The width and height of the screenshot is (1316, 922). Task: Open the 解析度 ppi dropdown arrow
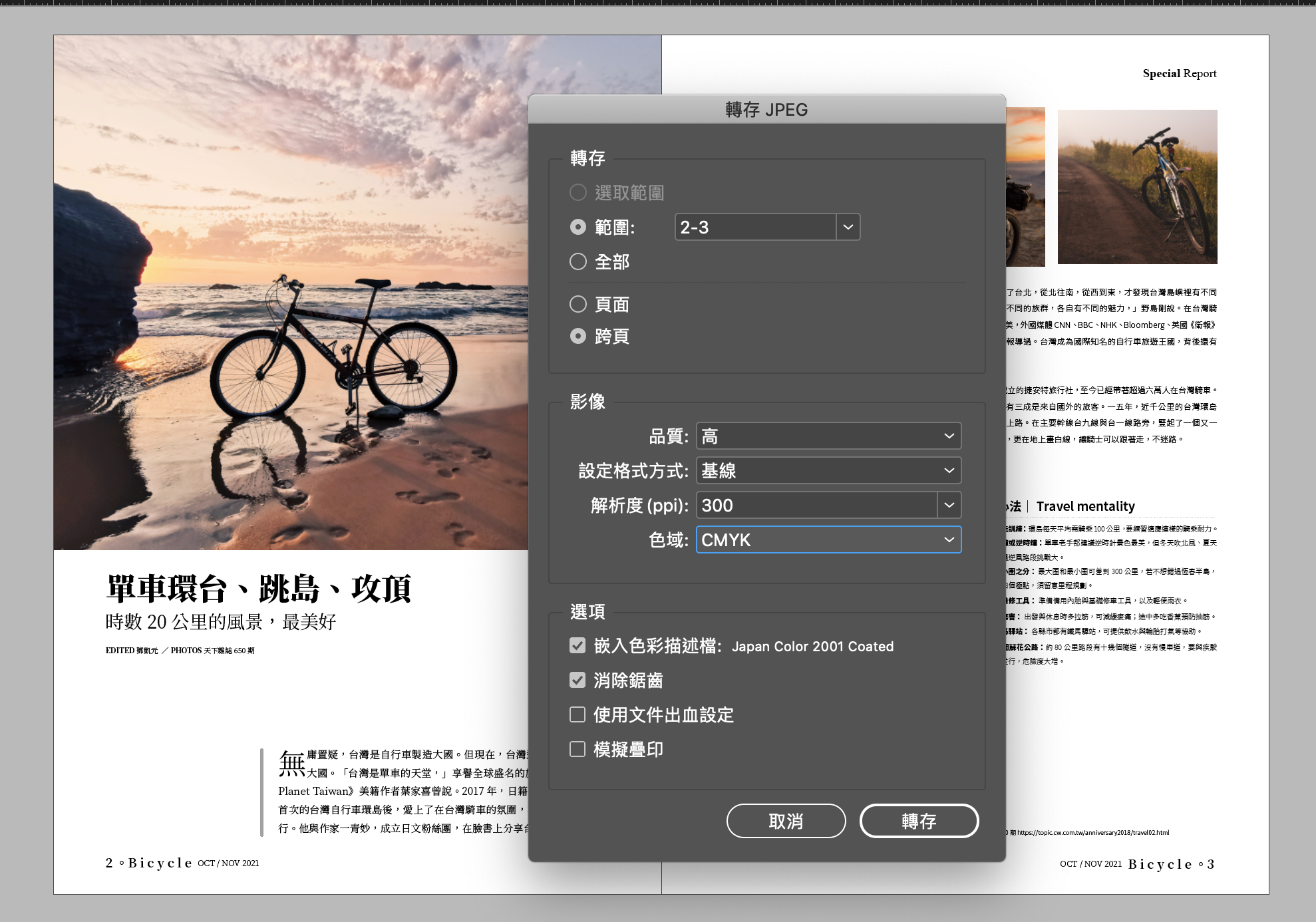click(949, 506)
